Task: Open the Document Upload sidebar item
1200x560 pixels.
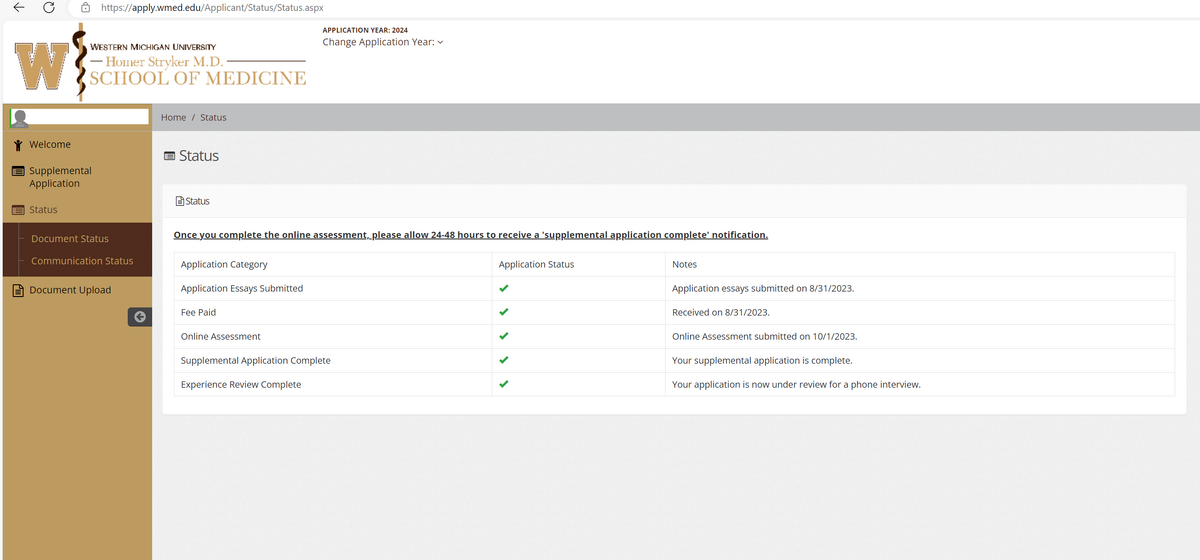Action: coord(70,290)
